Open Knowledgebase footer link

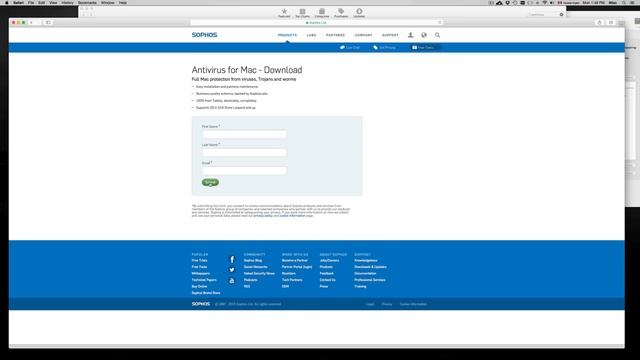pos(366,260)
